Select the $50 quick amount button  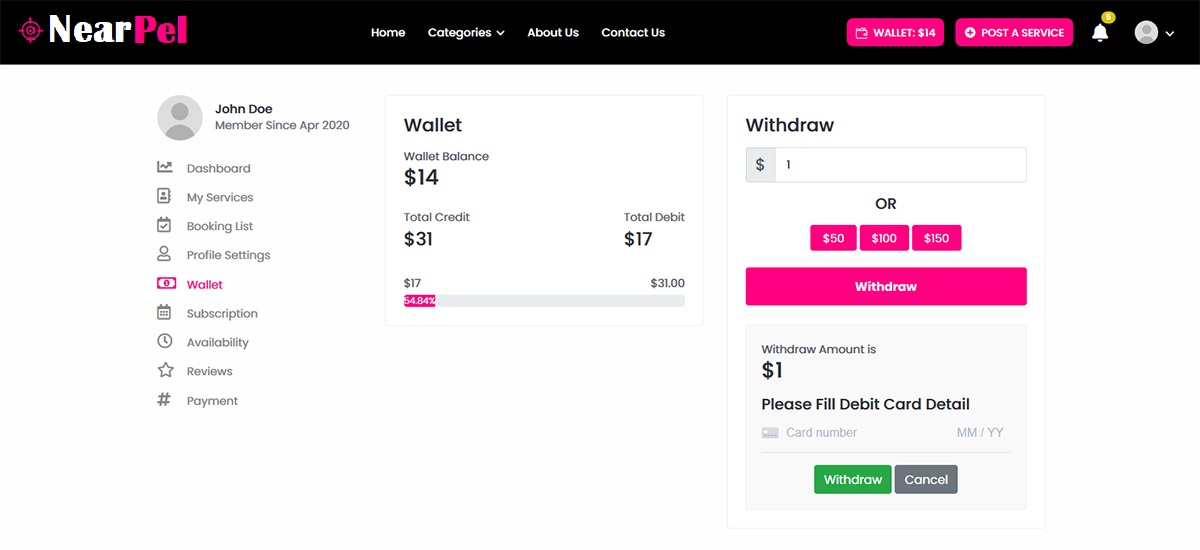(x=833, y=238)
